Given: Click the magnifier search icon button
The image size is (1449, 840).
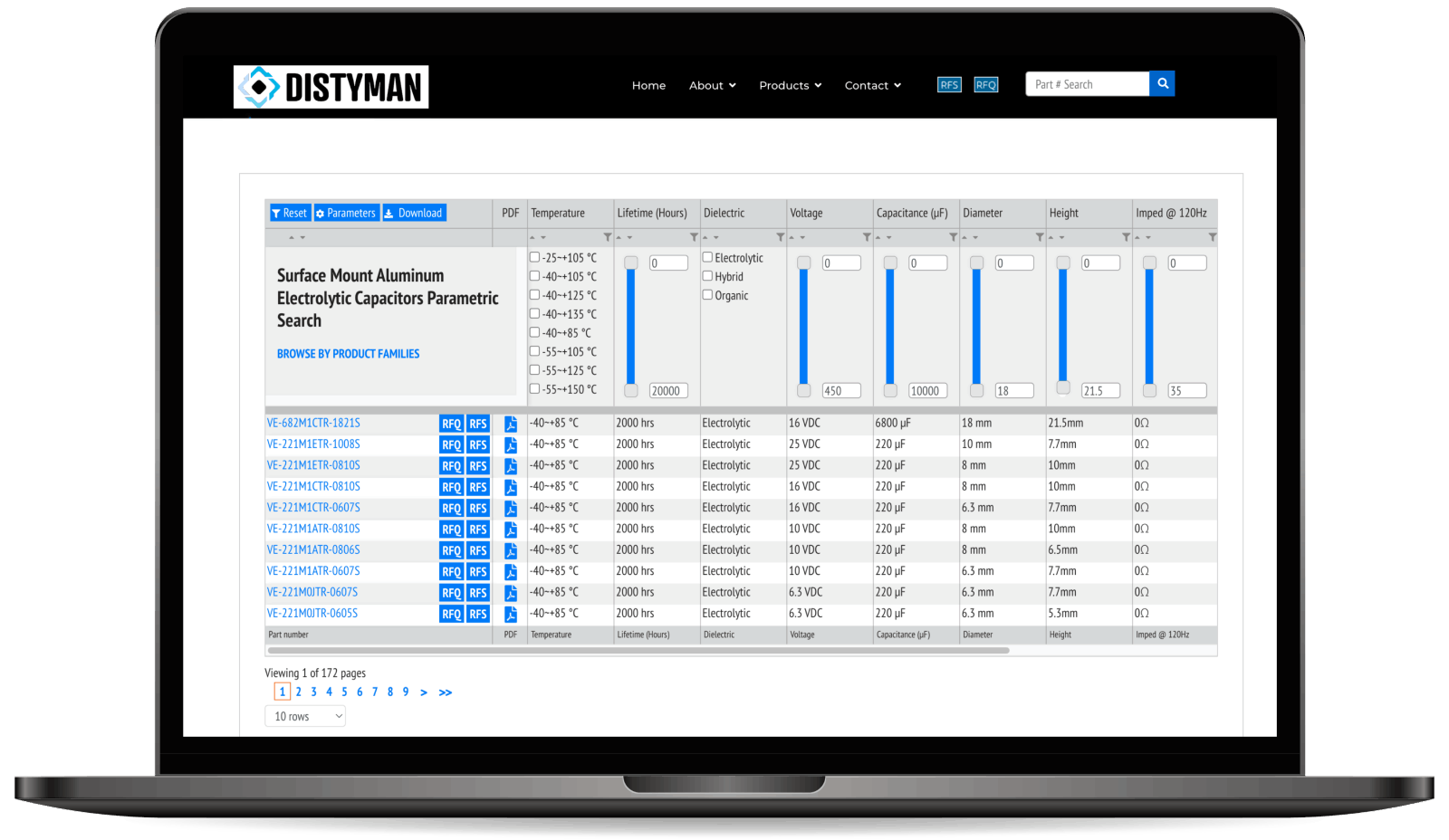Looking at the screenshot, I should click(x=1162, y=84).
